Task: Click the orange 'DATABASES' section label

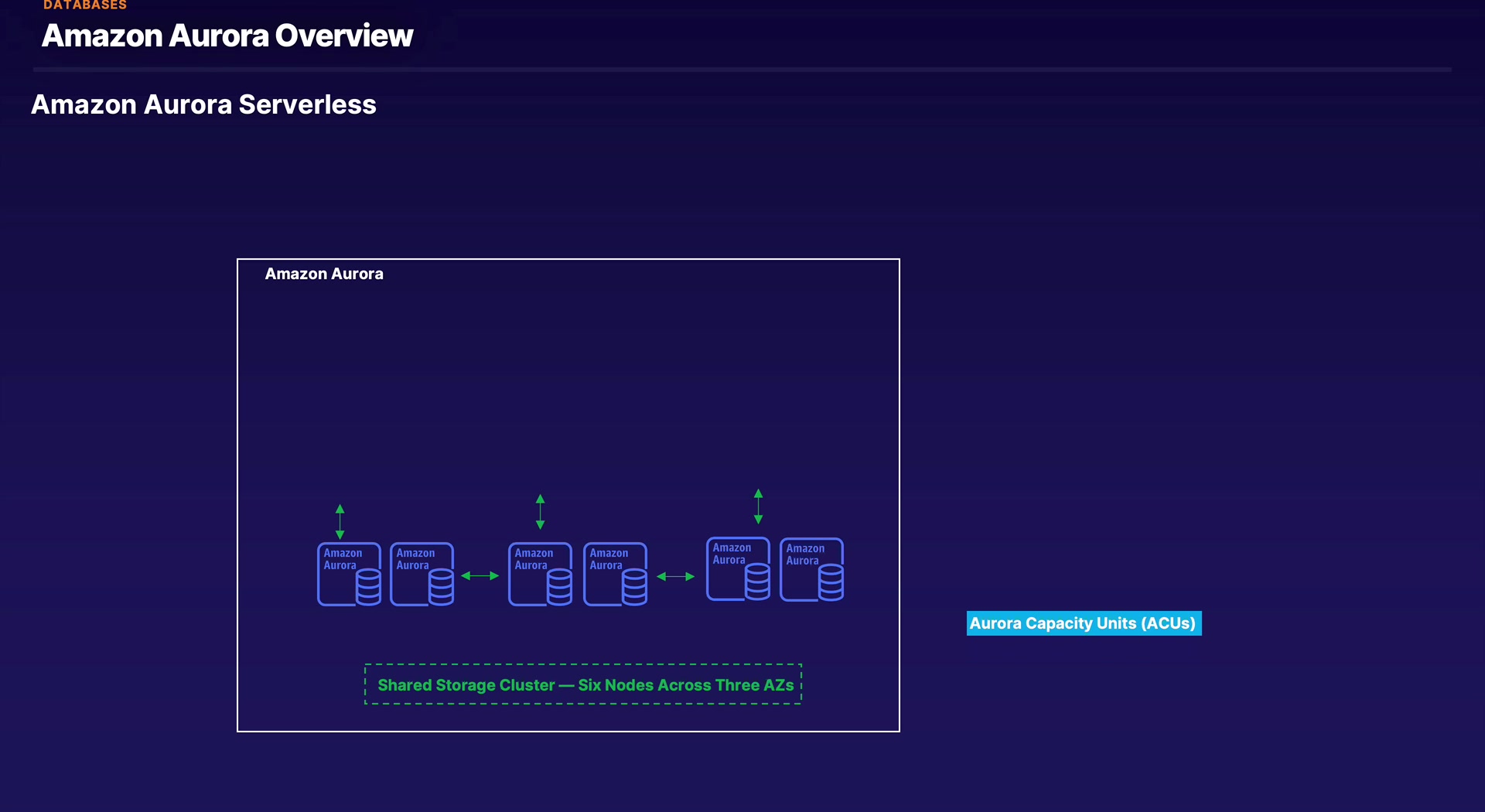Action: [x=85, y=5]
